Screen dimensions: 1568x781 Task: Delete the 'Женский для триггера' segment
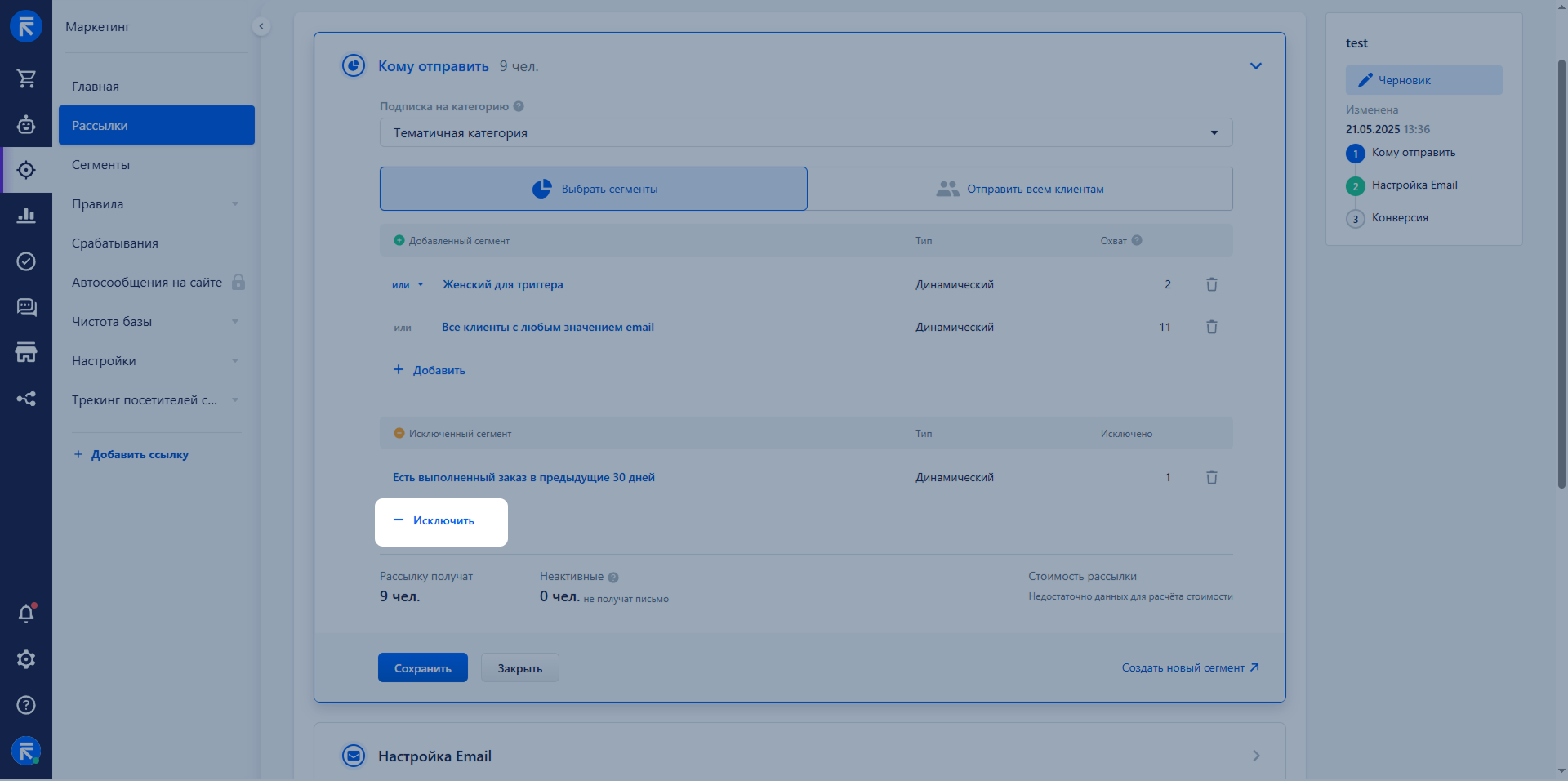(x=1212, y=284)
